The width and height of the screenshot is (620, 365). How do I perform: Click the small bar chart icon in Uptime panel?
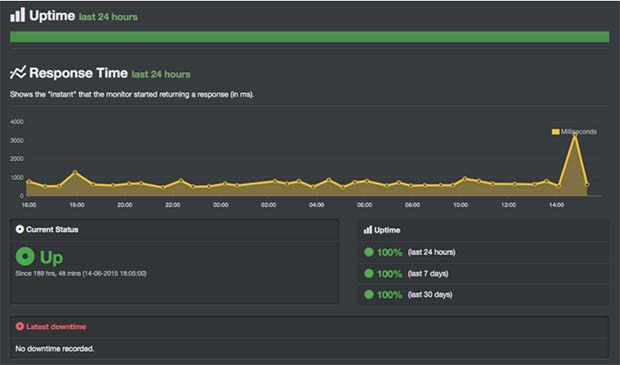(368, 230)
